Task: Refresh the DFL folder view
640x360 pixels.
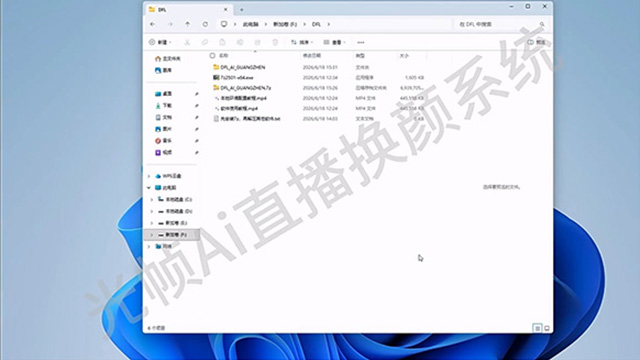Action: pyautogui.click(x=205, y=24)
